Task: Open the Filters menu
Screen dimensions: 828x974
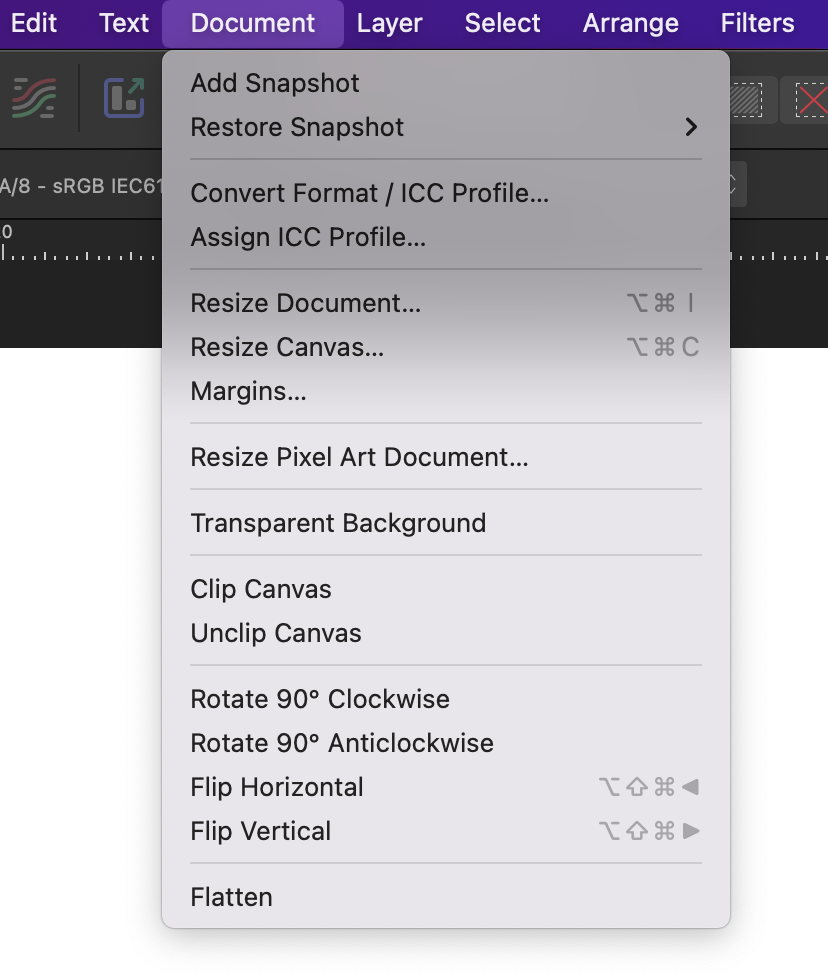Action: [757, 23]
